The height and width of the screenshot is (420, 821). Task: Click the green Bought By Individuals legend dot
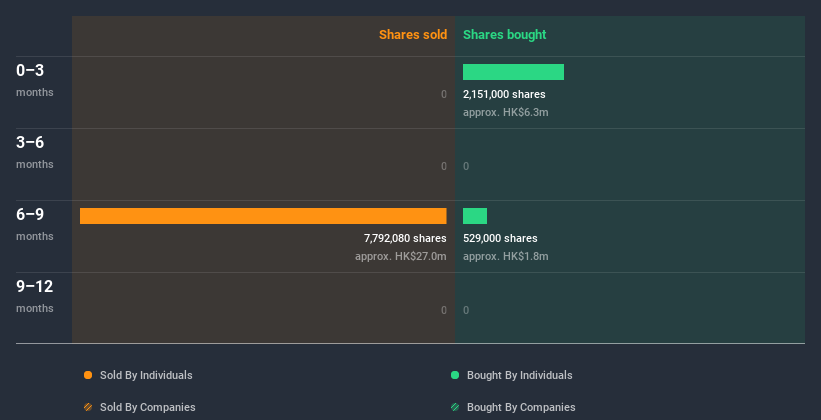[455, 375]
